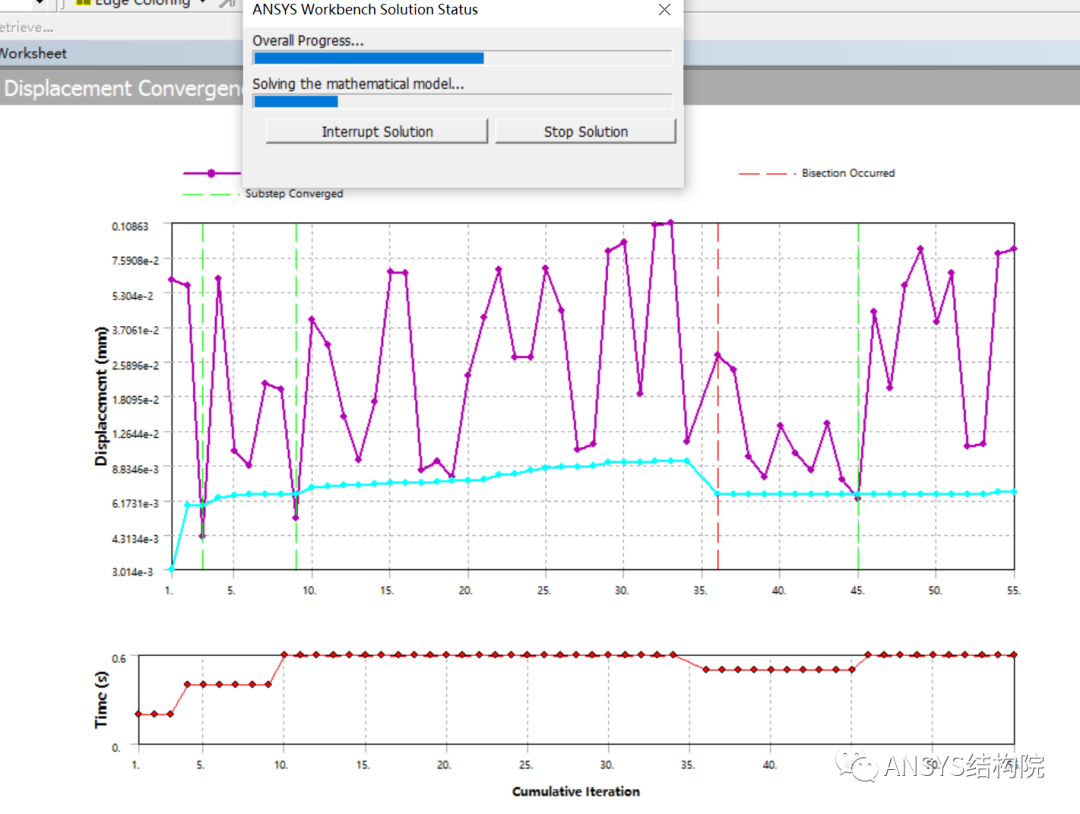Click the 3.7061e-2 y-axis value
This screenshot has height=814, width=1080.
click(135, 330)
